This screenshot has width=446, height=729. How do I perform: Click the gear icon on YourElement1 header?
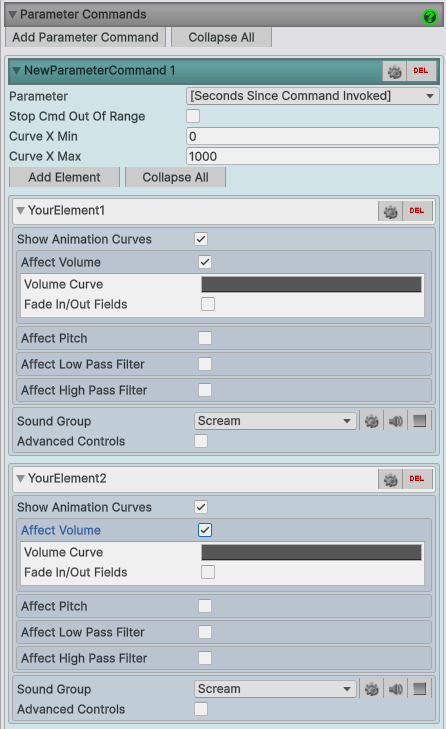click(x=390, y=211)
